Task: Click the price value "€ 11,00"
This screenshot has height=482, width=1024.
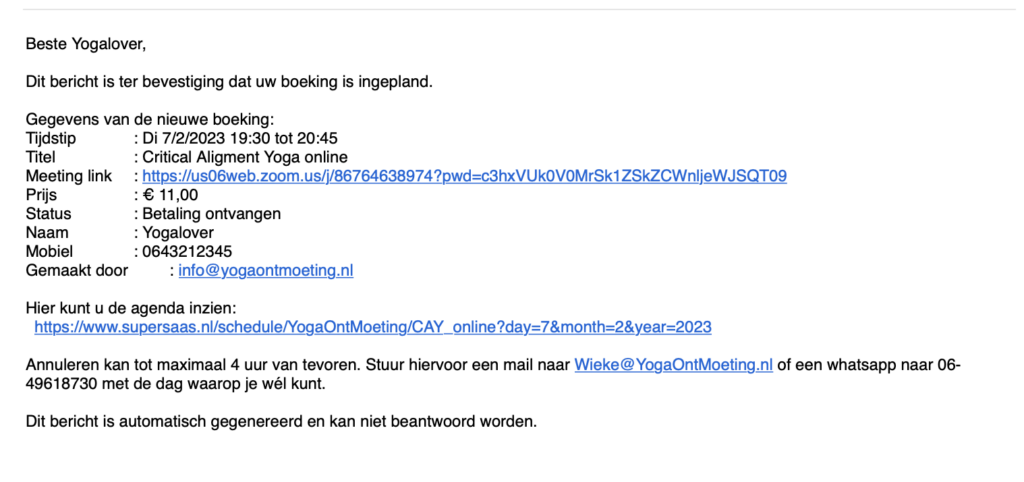Action: 170,195
